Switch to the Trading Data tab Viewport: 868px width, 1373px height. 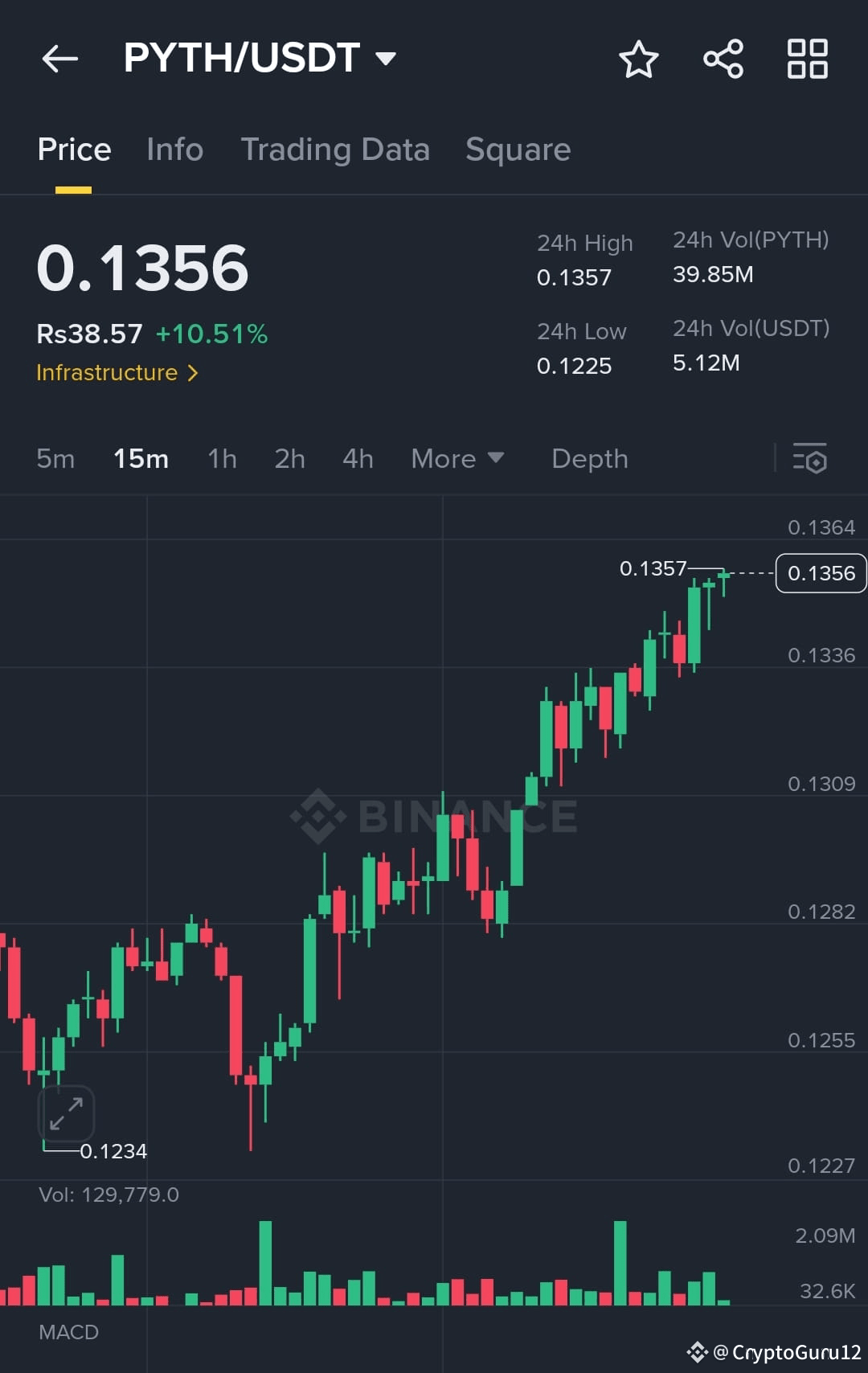point(335,150)
